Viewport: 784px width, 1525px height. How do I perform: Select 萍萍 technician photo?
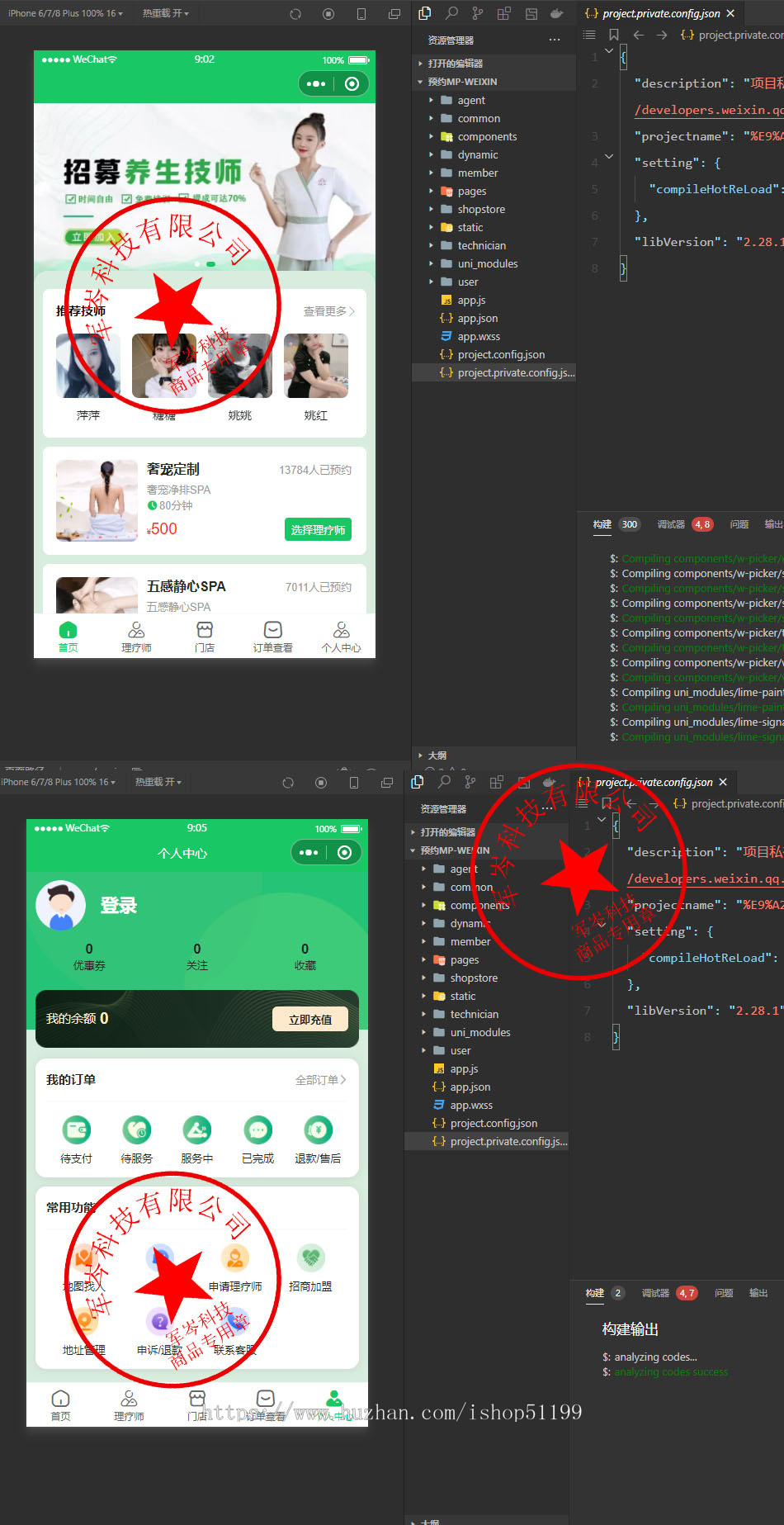pos(88,366)
